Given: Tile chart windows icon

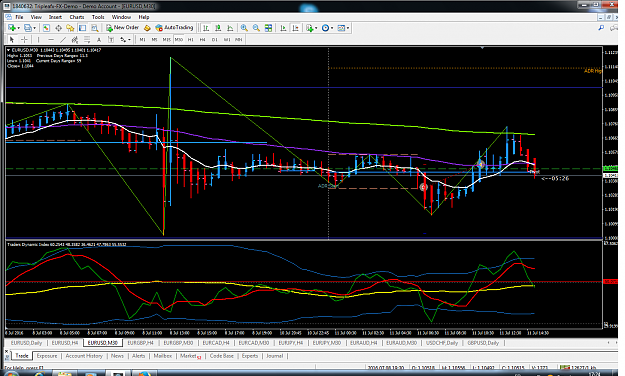Looking at the screenshot, I should coord(268,28).
